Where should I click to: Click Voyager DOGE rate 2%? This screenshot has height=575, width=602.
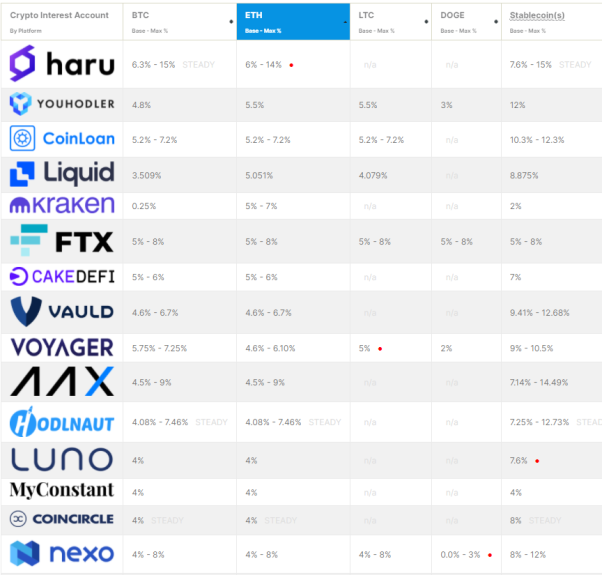446,348
